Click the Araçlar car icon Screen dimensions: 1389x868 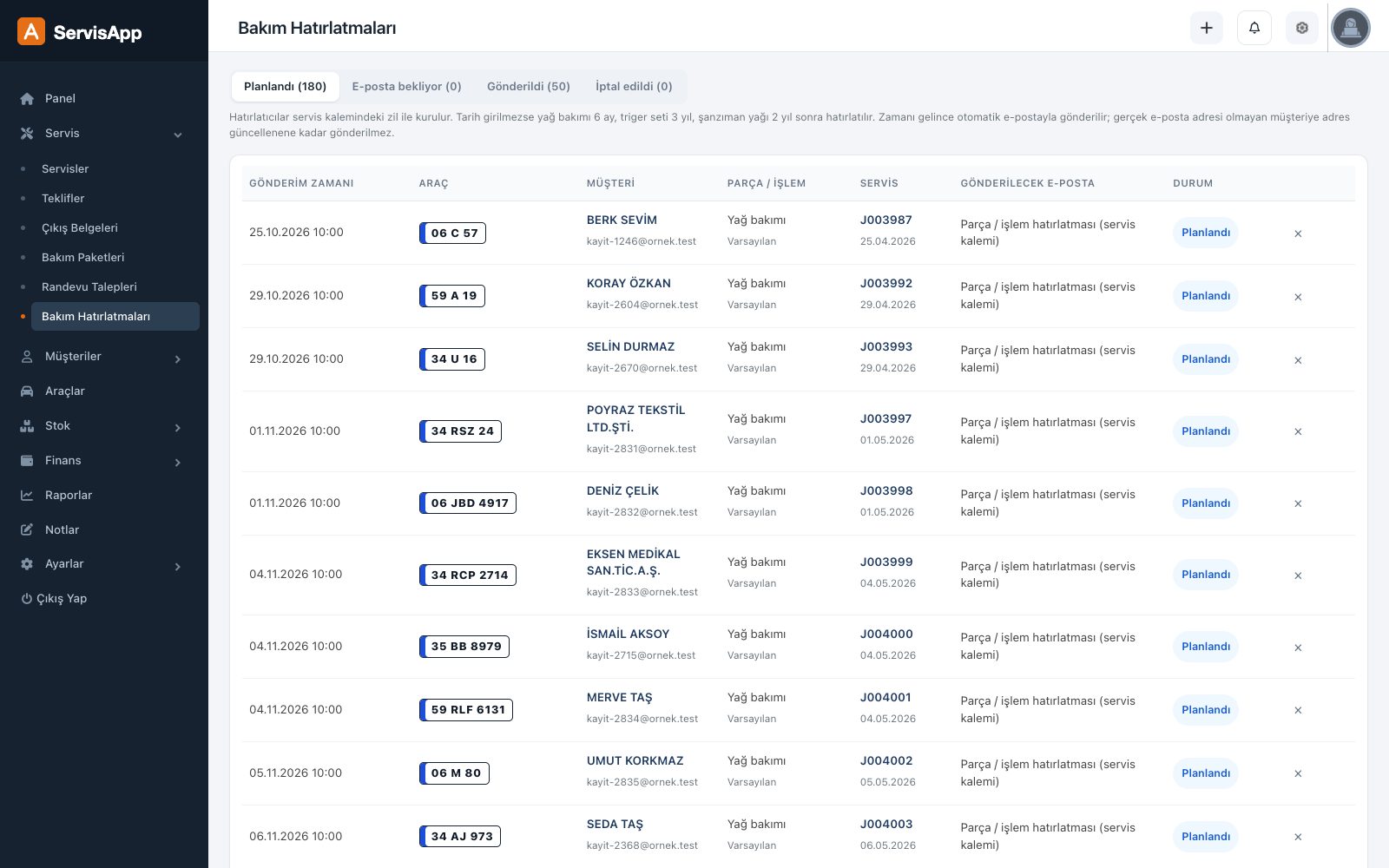(x=27, y=391)
